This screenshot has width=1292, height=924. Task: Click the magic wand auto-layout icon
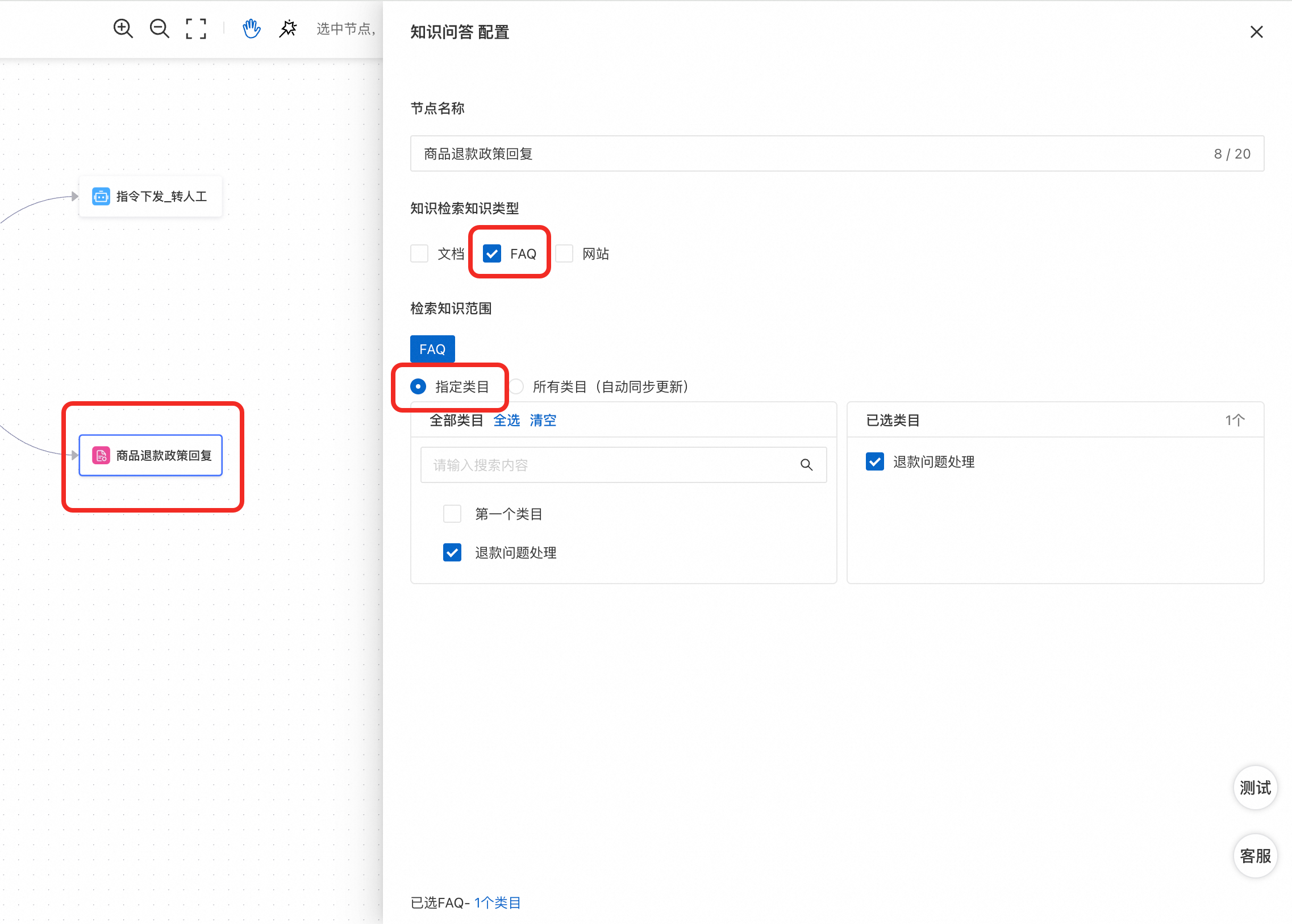click(288, 28)
